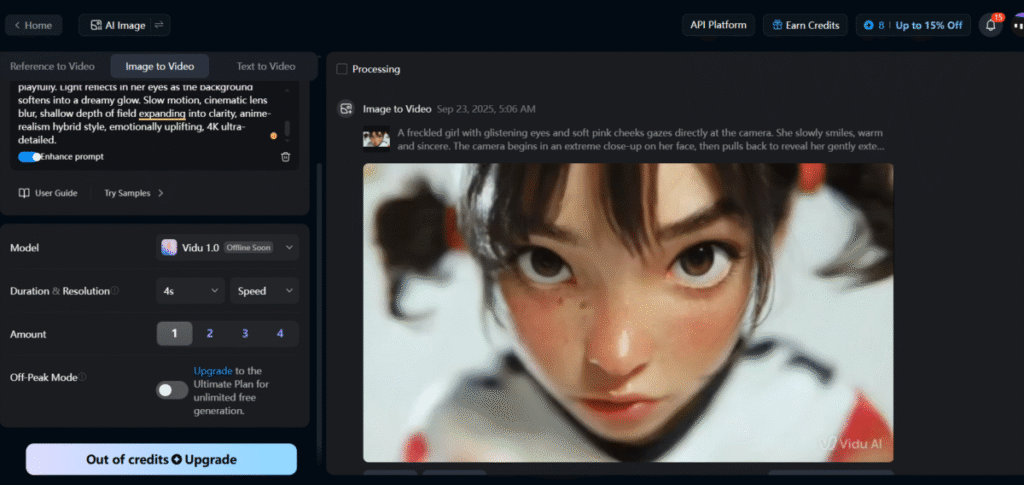
Task: Click the swap arrows icon beside AI Image
Action: 159,25
